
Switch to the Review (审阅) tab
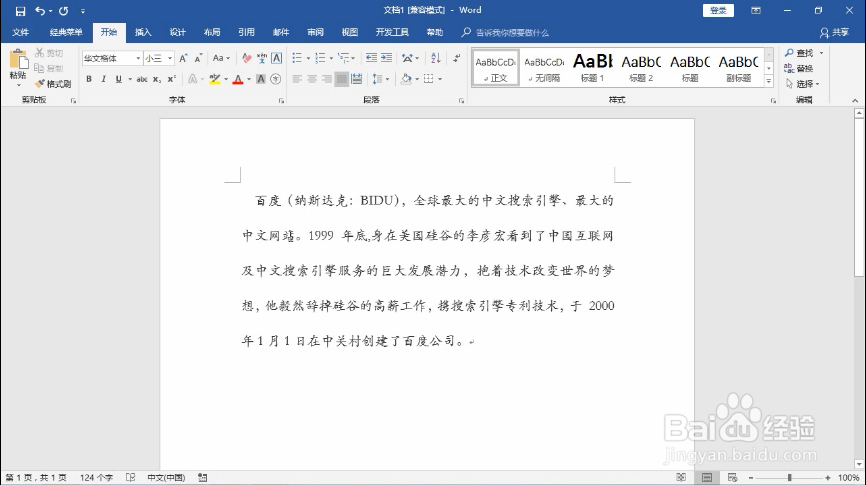tap(315, 33)
